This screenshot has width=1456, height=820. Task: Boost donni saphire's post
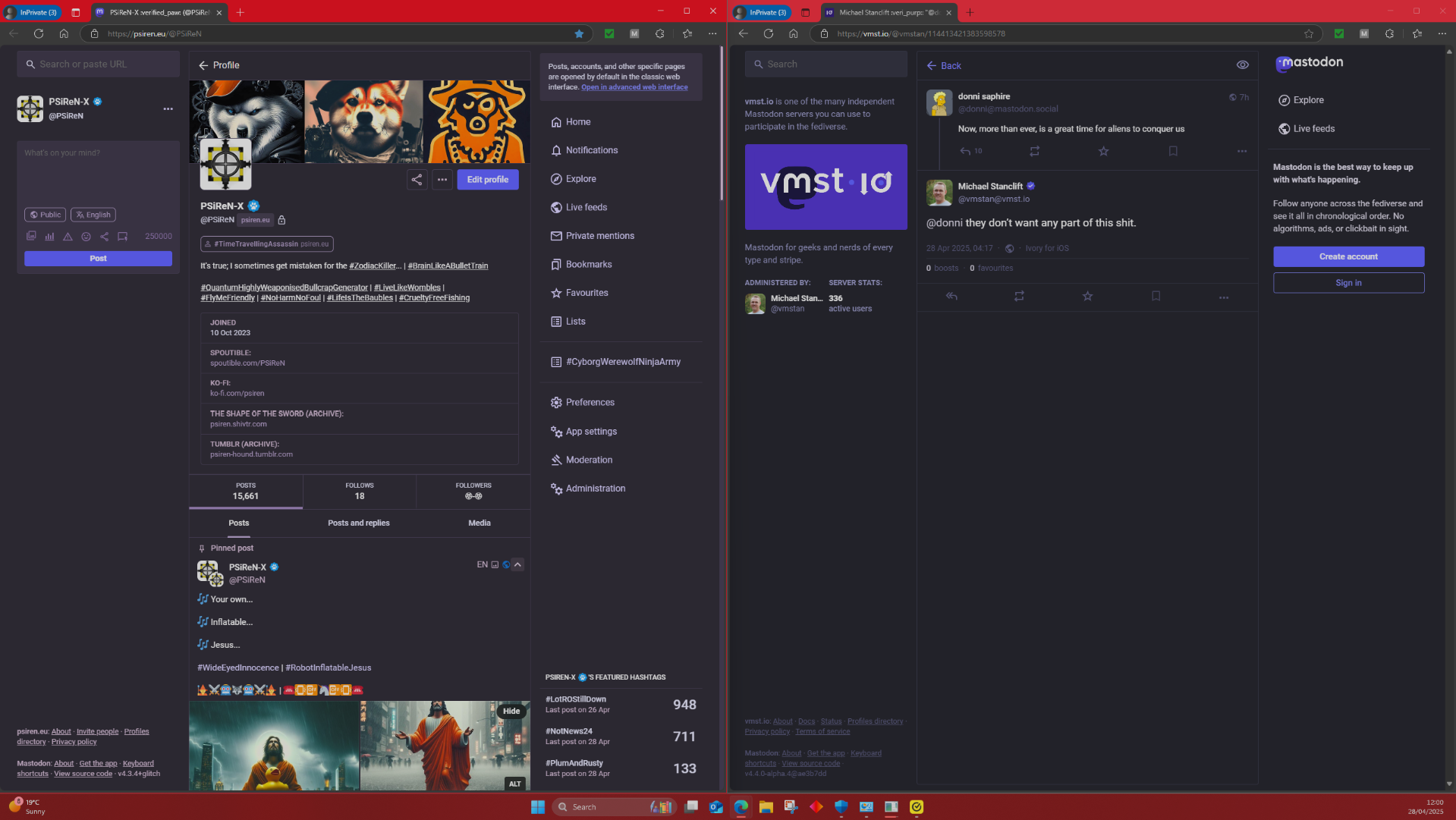1034,152
